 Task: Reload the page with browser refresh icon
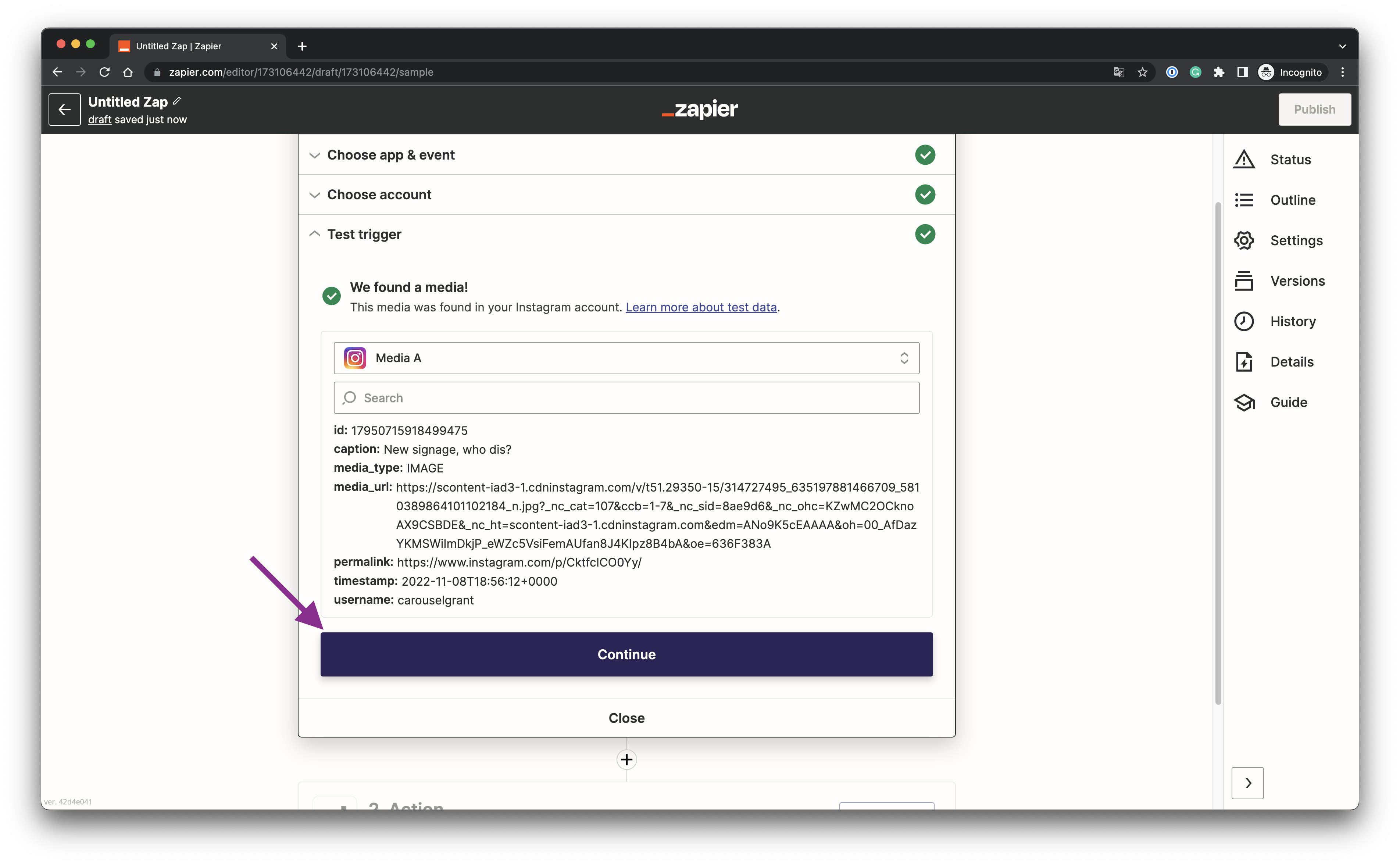104,72
